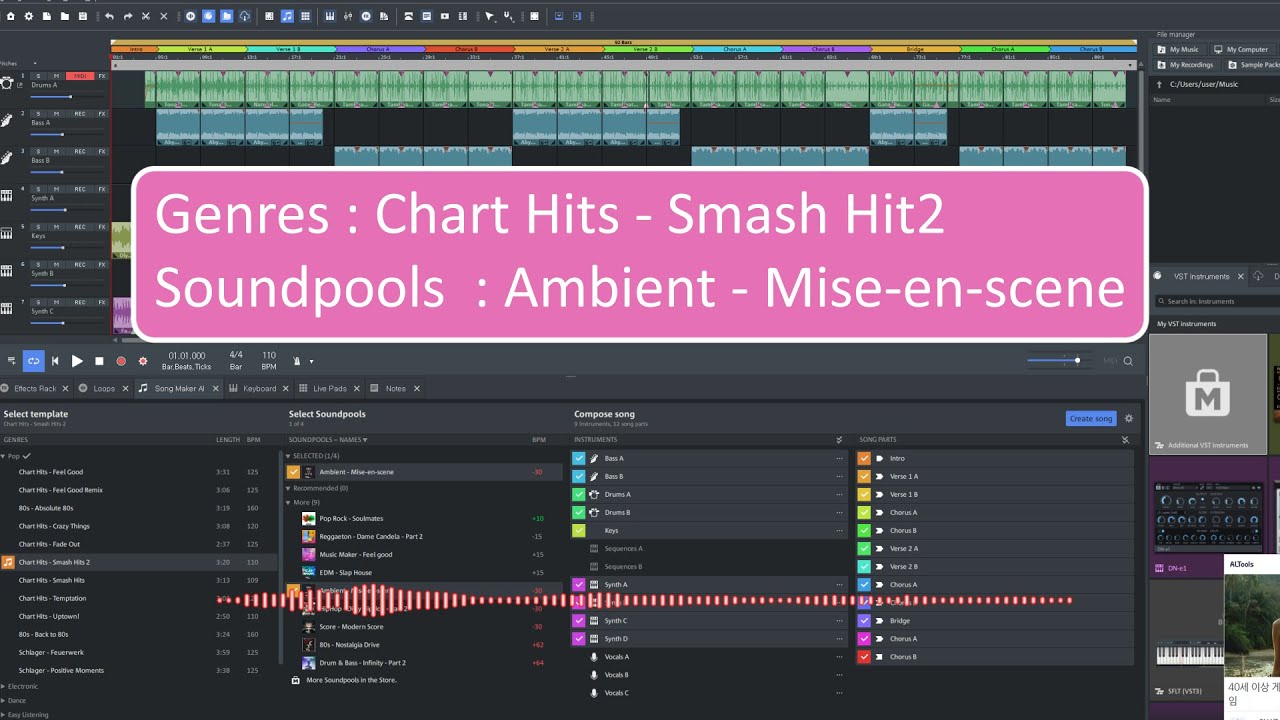The height and width of the screenshot is (720, 1280).
Task: Open the metronome dropdown arrow
Action: coord(311,362)
